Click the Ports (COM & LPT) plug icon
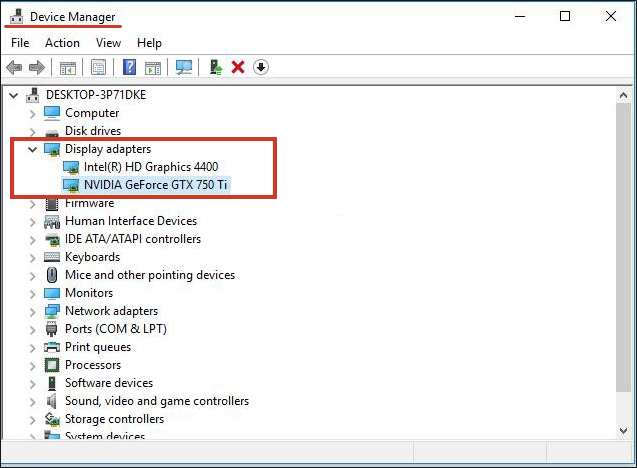This screenshot has height=468, width=637. [x=52, y=329]
